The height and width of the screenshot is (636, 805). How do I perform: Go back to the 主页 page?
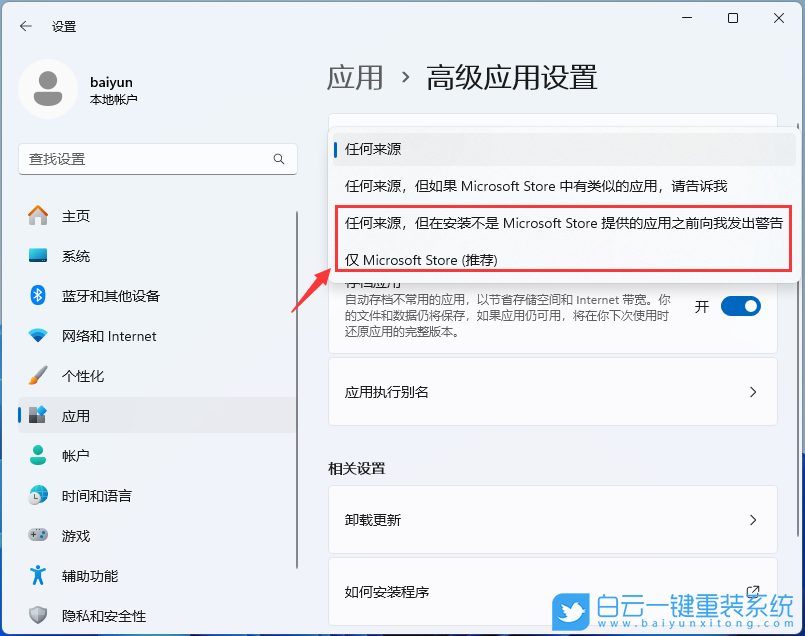tap(75, 216)
